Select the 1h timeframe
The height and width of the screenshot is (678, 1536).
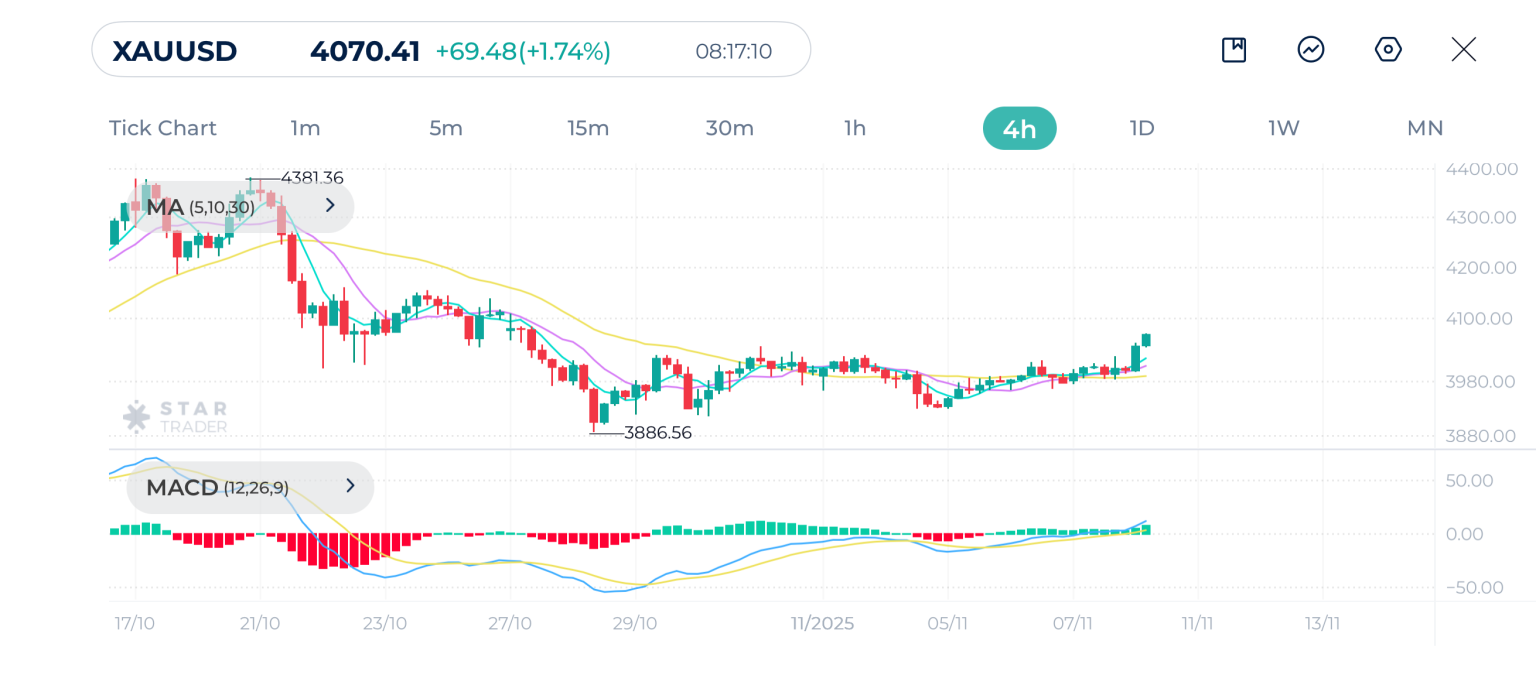855,128
